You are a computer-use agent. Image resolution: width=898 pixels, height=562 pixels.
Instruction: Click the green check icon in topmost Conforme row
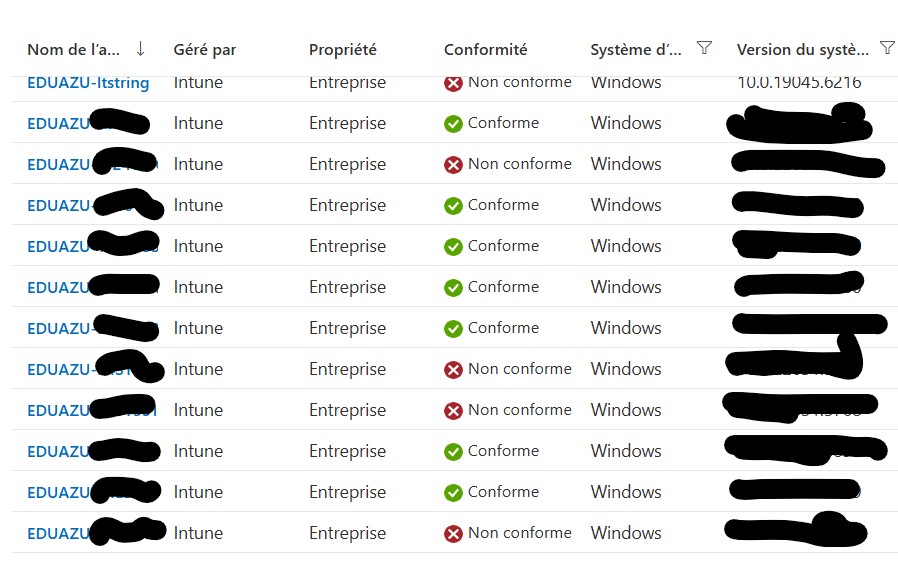click(x=453, y=124)
